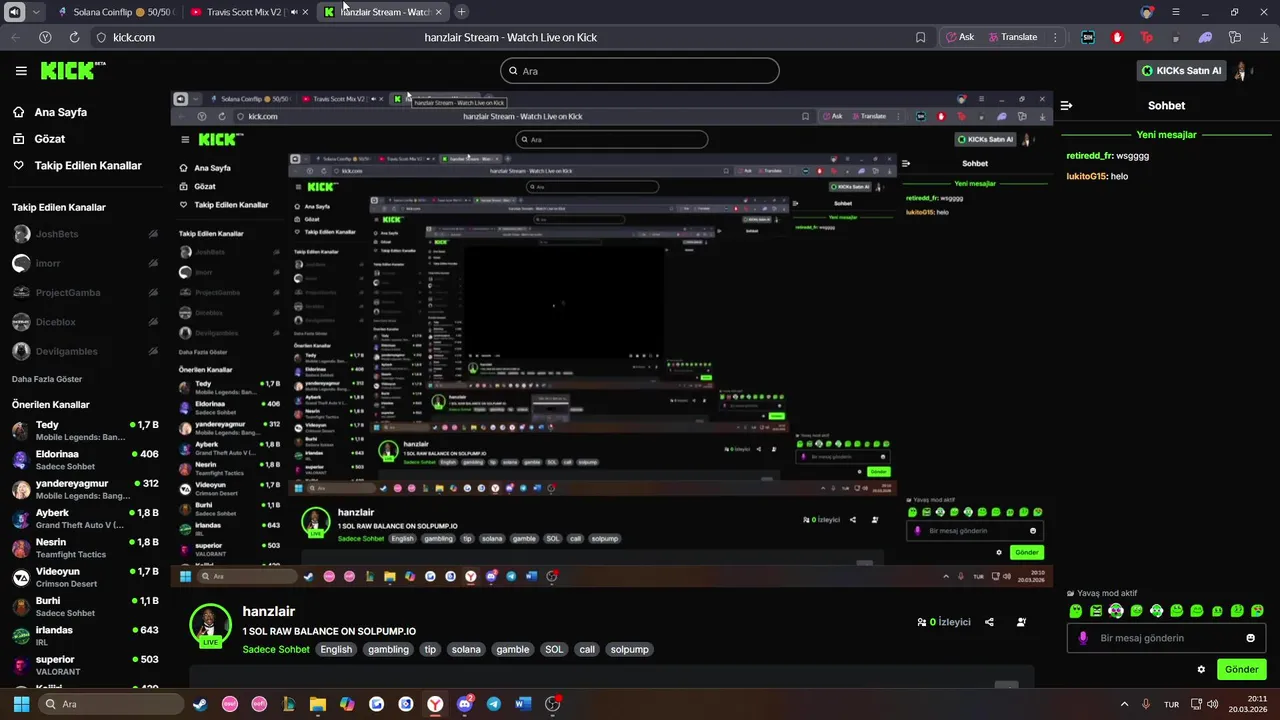
Task: Open the user profile avatar menu
Action: point(1242,71)
